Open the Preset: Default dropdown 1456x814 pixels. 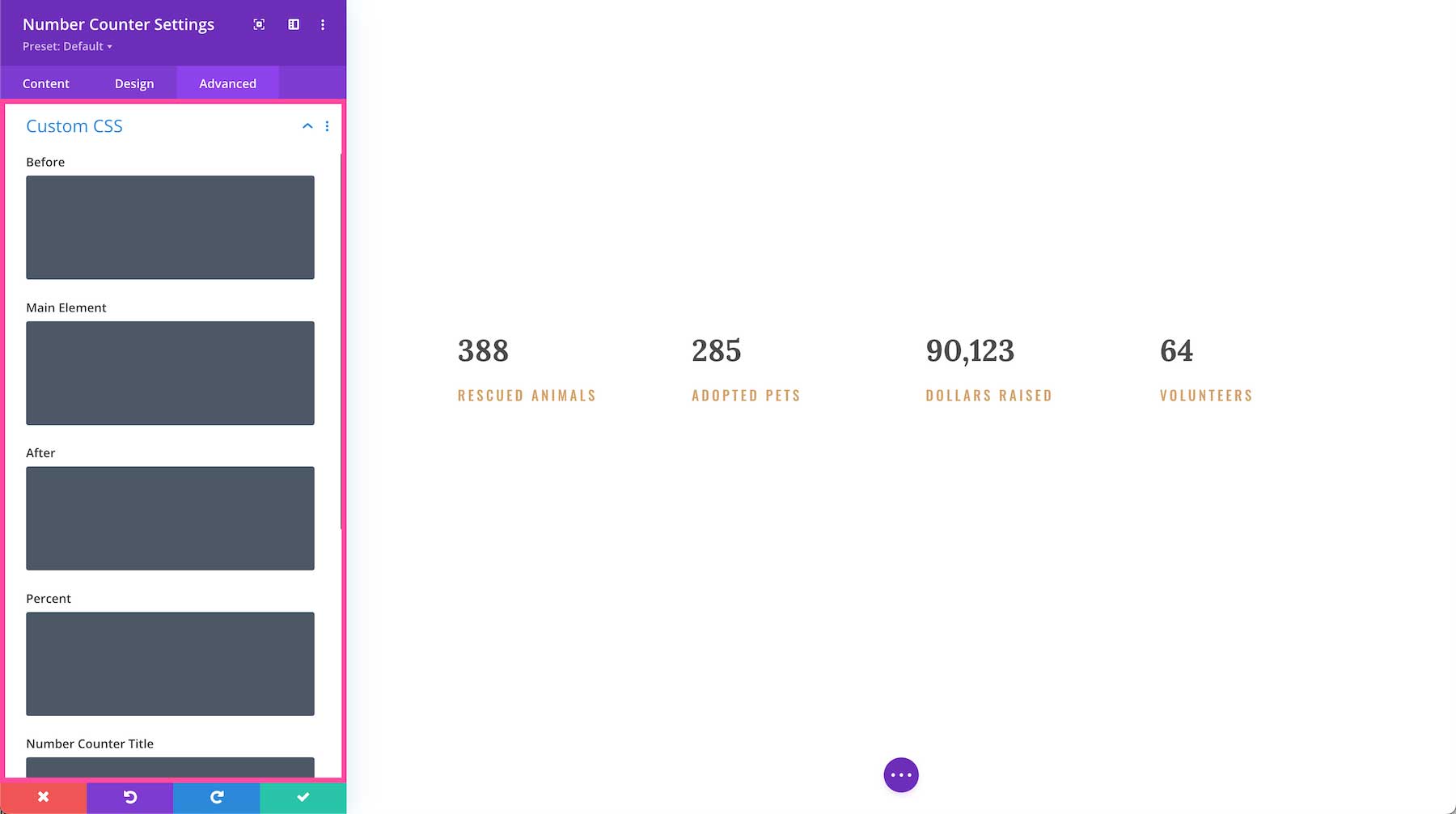66,46
